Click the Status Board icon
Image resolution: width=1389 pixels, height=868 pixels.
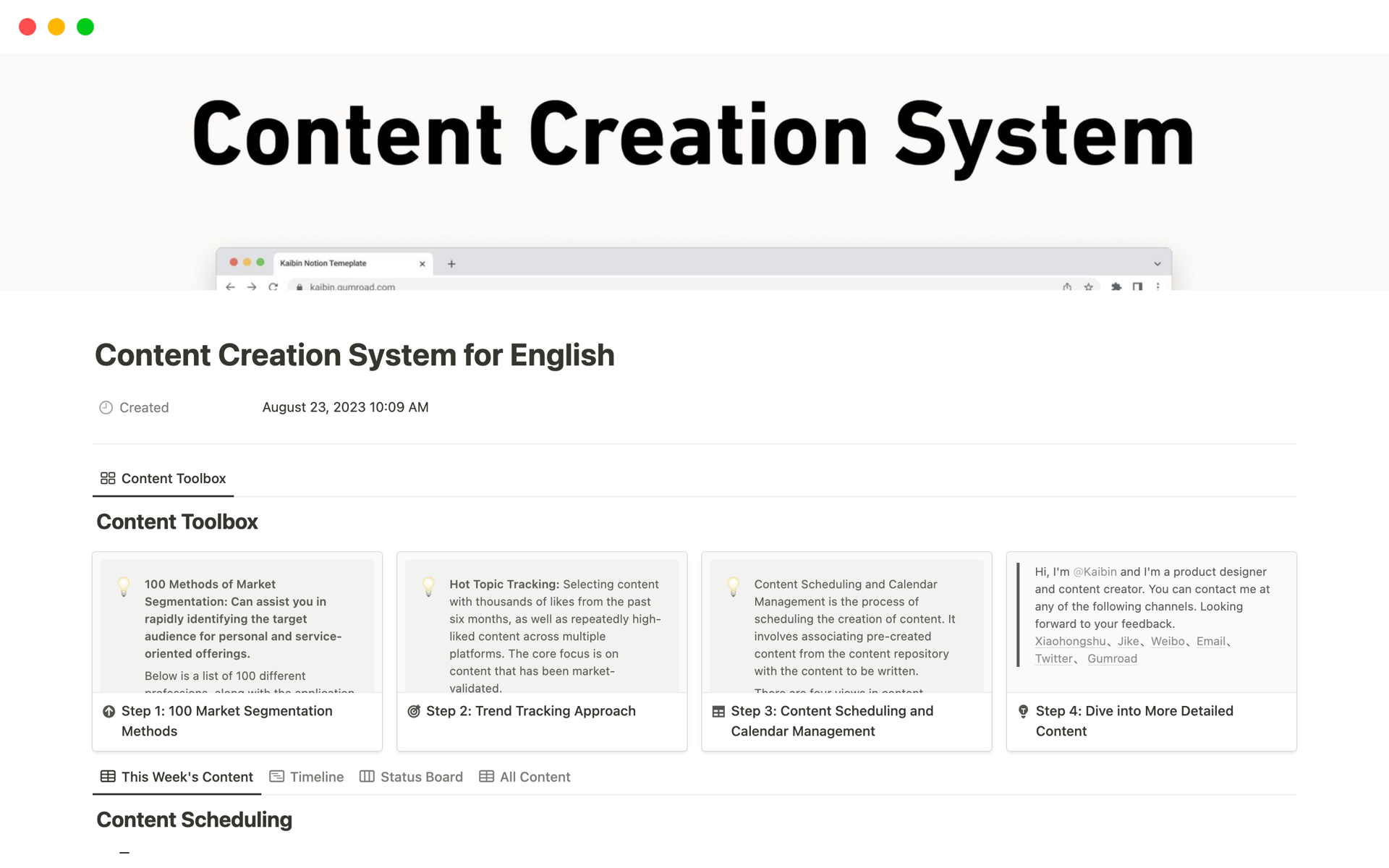(367, 776)
